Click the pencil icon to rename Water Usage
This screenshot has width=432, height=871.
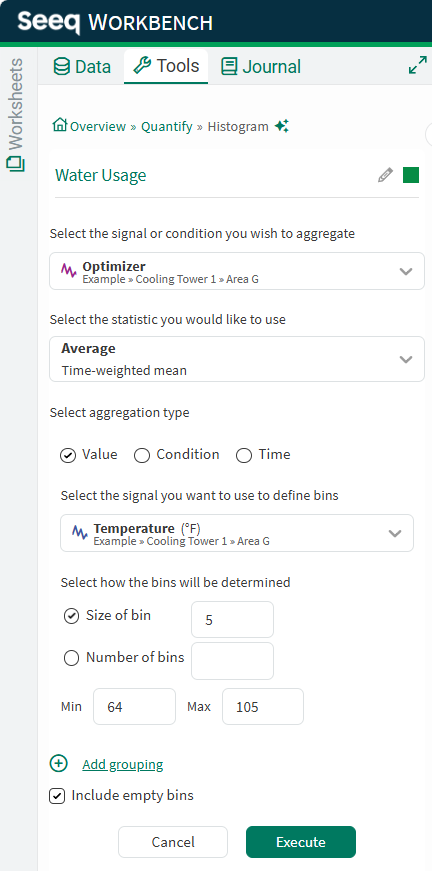[x=385, y=176]
